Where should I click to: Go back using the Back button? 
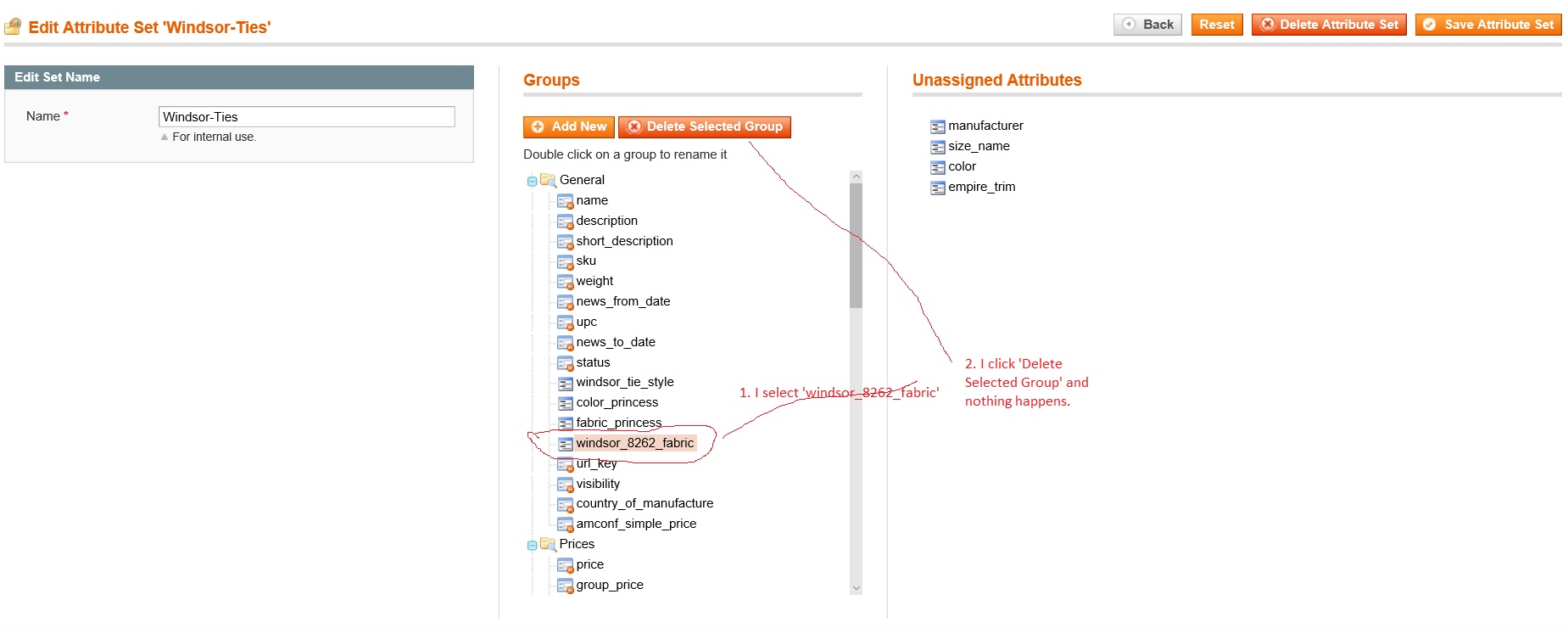(x=1147, y=25)
